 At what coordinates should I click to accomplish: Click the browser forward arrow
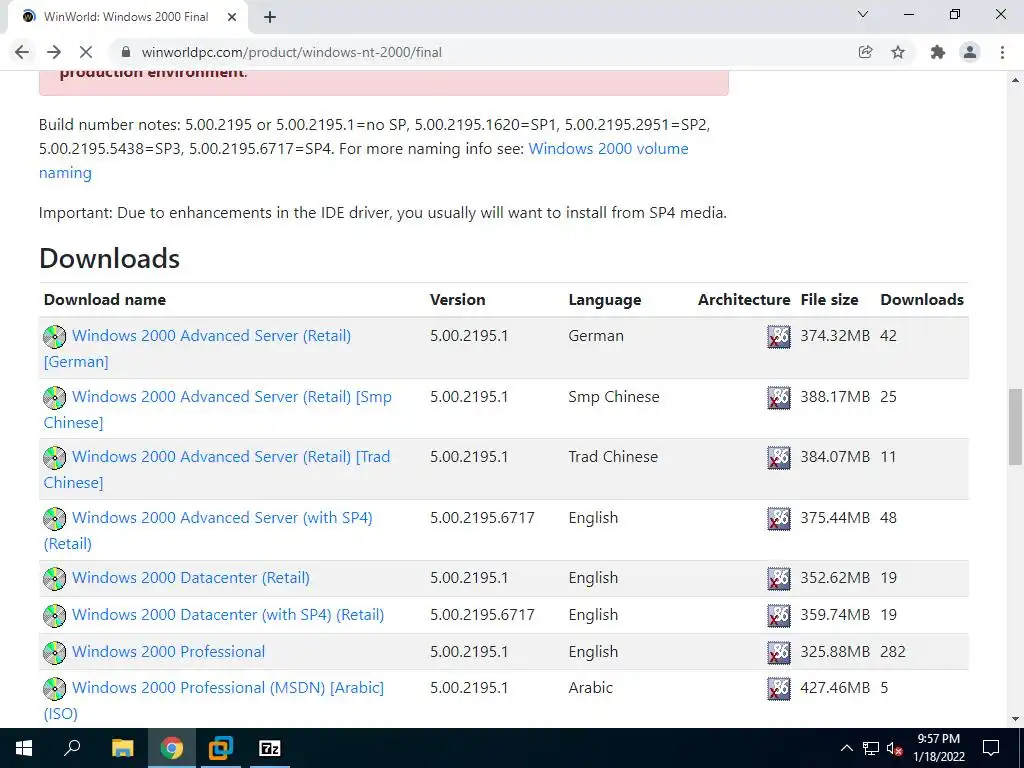point(54,52)
